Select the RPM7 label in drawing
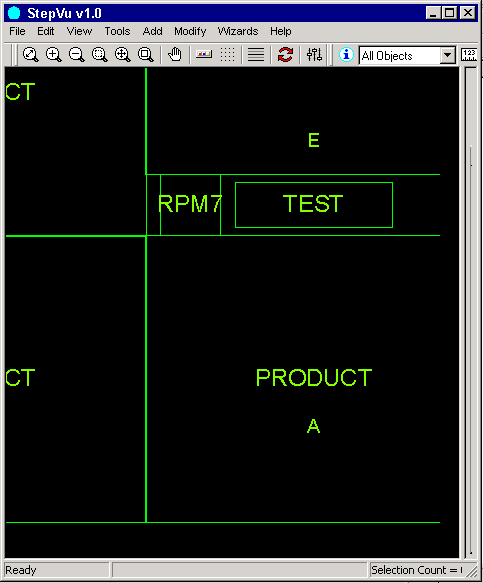The image size is (483, 583). click(x=190, y=204)
